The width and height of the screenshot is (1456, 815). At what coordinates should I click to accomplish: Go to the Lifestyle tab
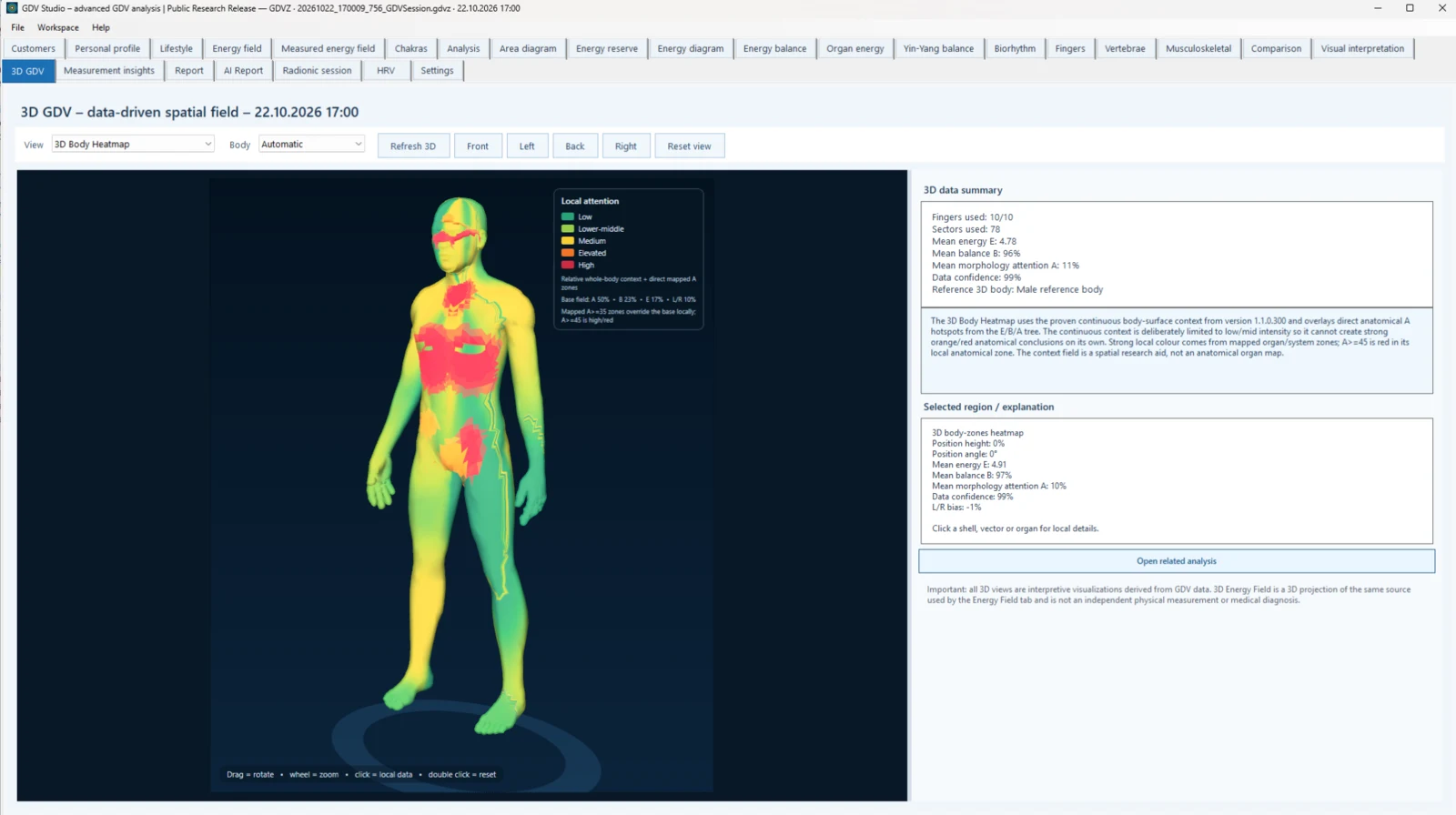(177, 48)
